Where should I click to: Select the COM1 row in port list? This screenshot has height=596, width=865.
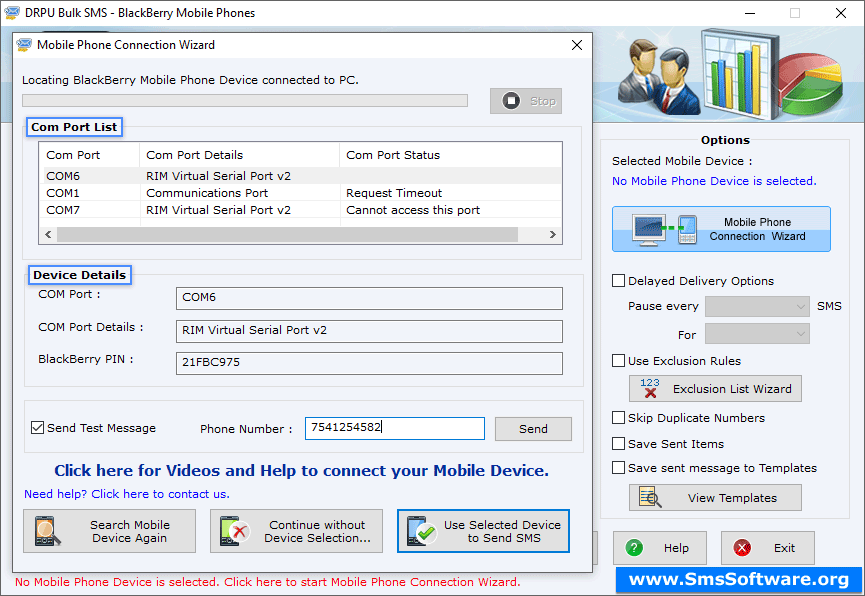pos(301,193)
